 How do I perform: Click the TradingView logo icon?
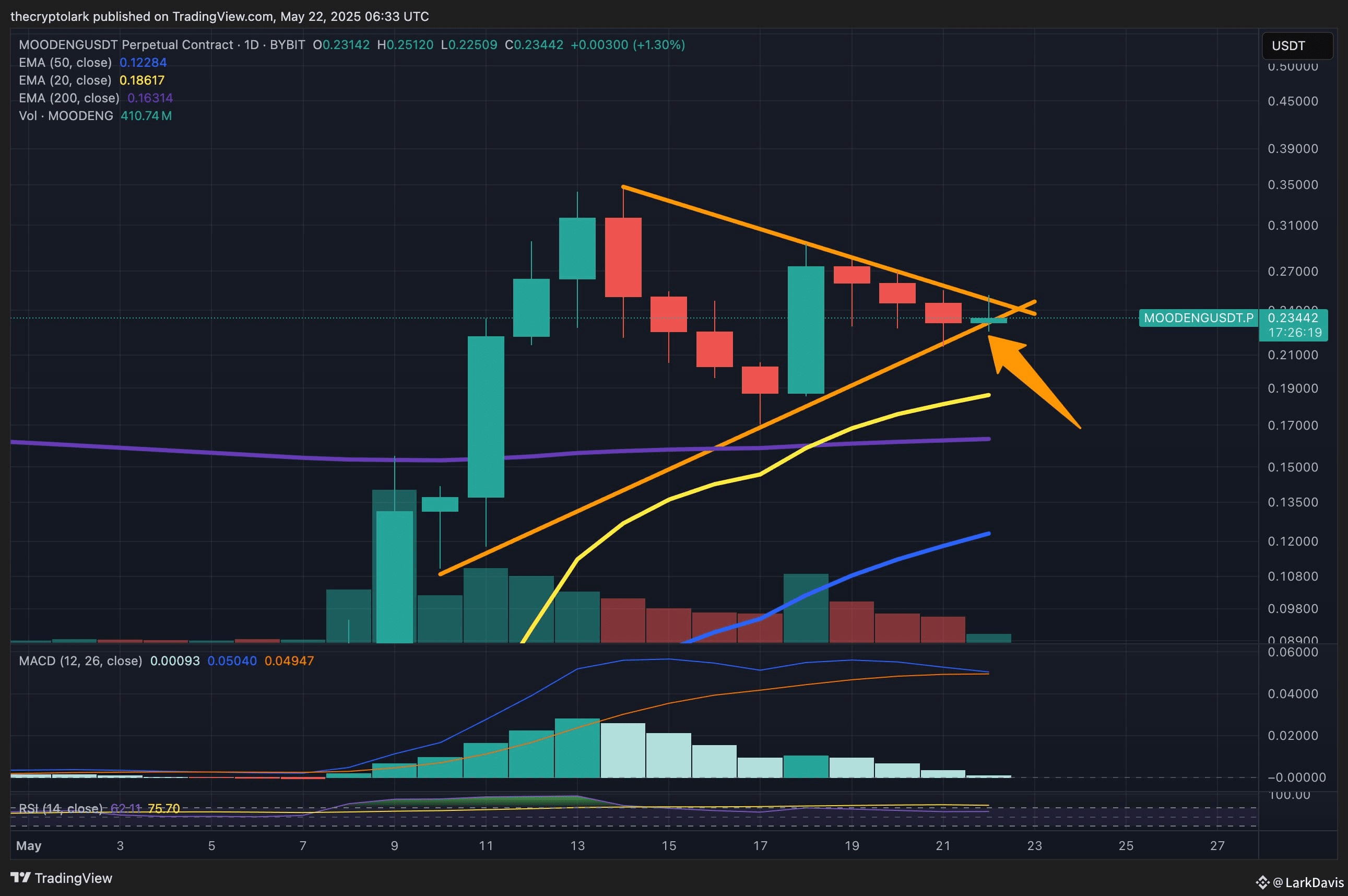point(20,877)
